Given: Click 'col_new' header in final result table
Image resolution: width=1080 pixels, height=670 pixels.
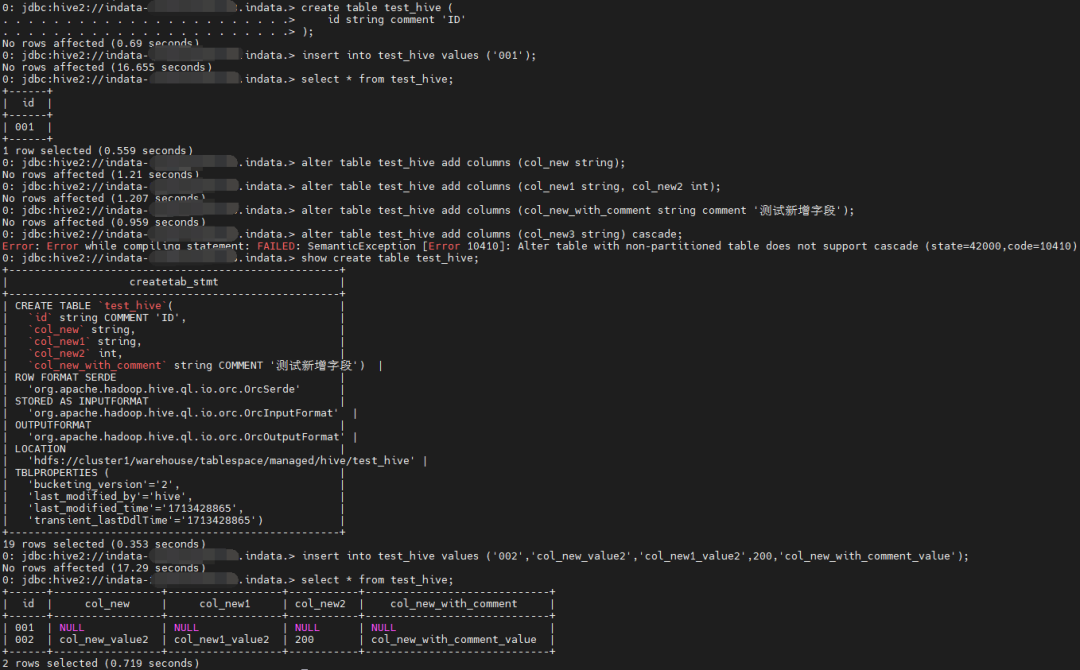Looking at the screenshot, I should (107, 604).
